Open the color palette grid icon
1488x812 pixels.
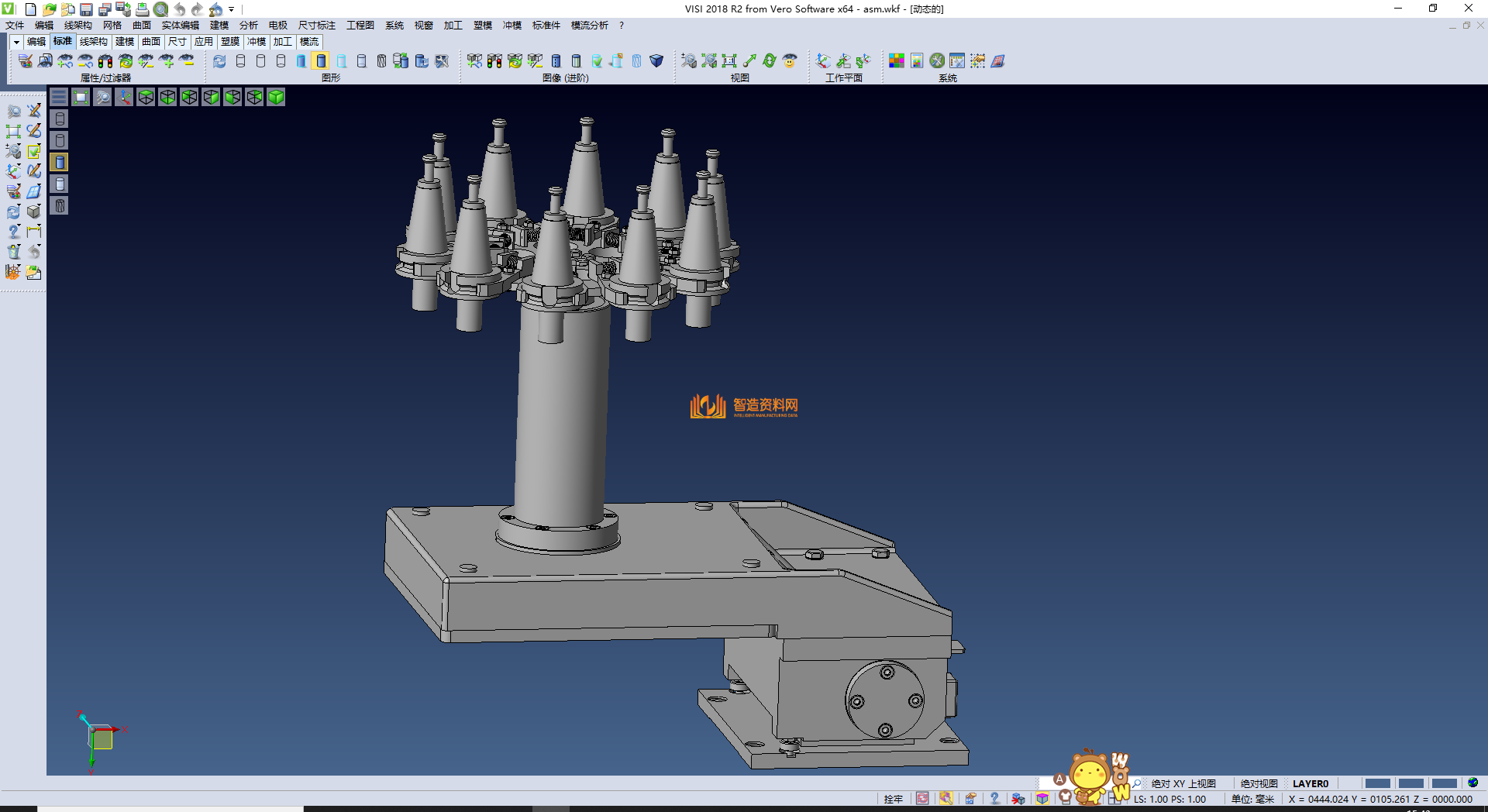[896, 60]
